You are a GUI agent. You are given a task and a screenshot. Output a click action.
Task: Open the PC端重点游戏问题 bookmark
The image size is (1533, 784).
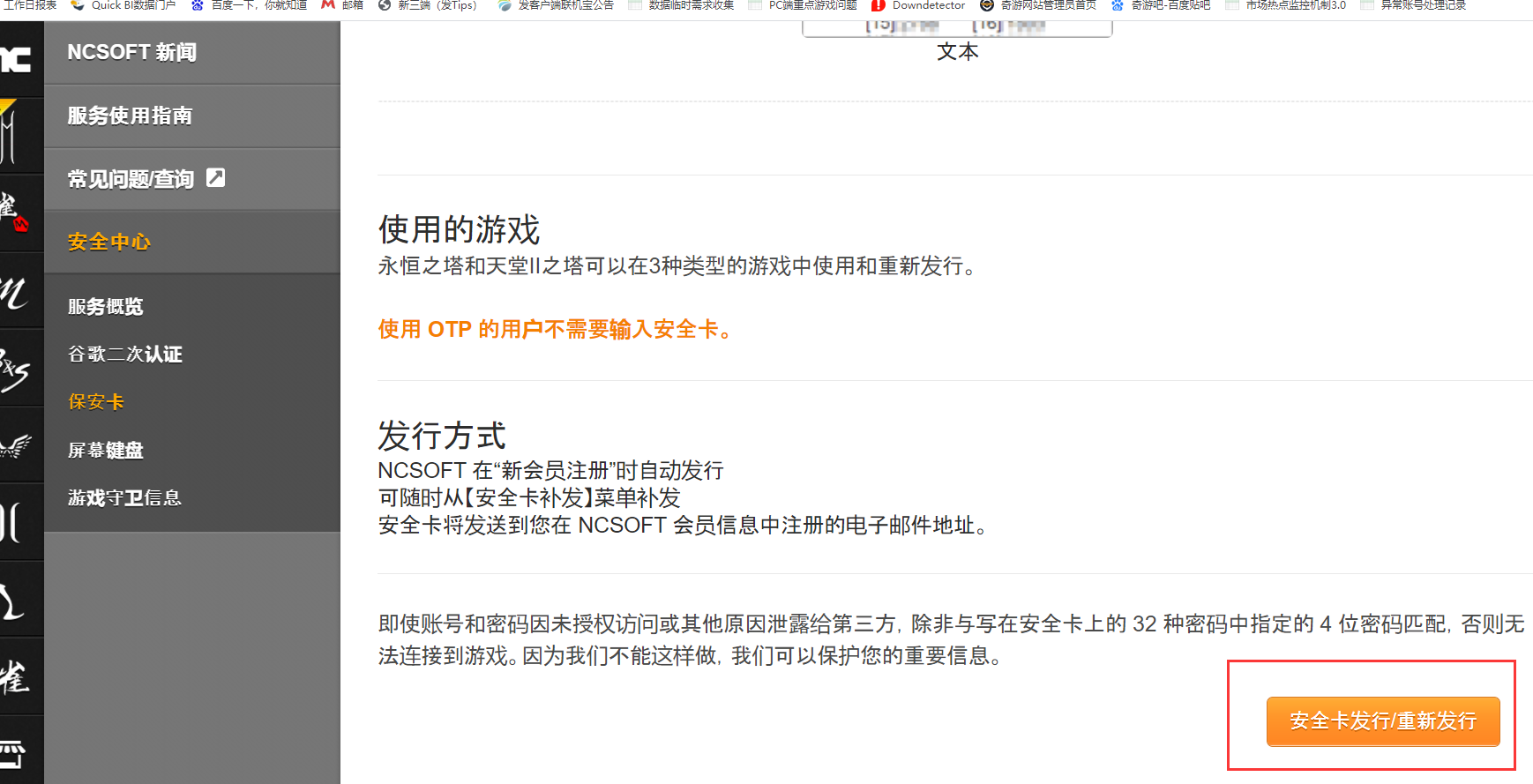pyautogui.click(x=803, y=5)
